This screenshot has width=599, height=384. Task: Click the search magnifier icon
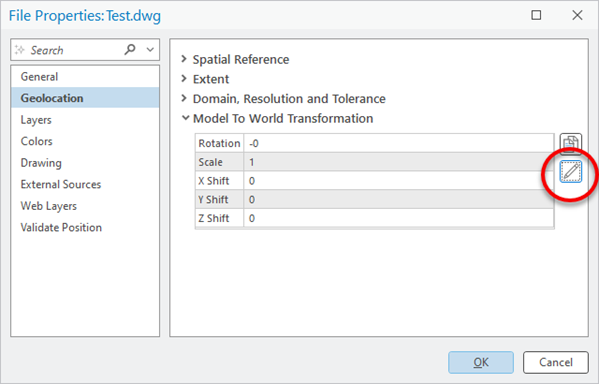click(130, 49)
